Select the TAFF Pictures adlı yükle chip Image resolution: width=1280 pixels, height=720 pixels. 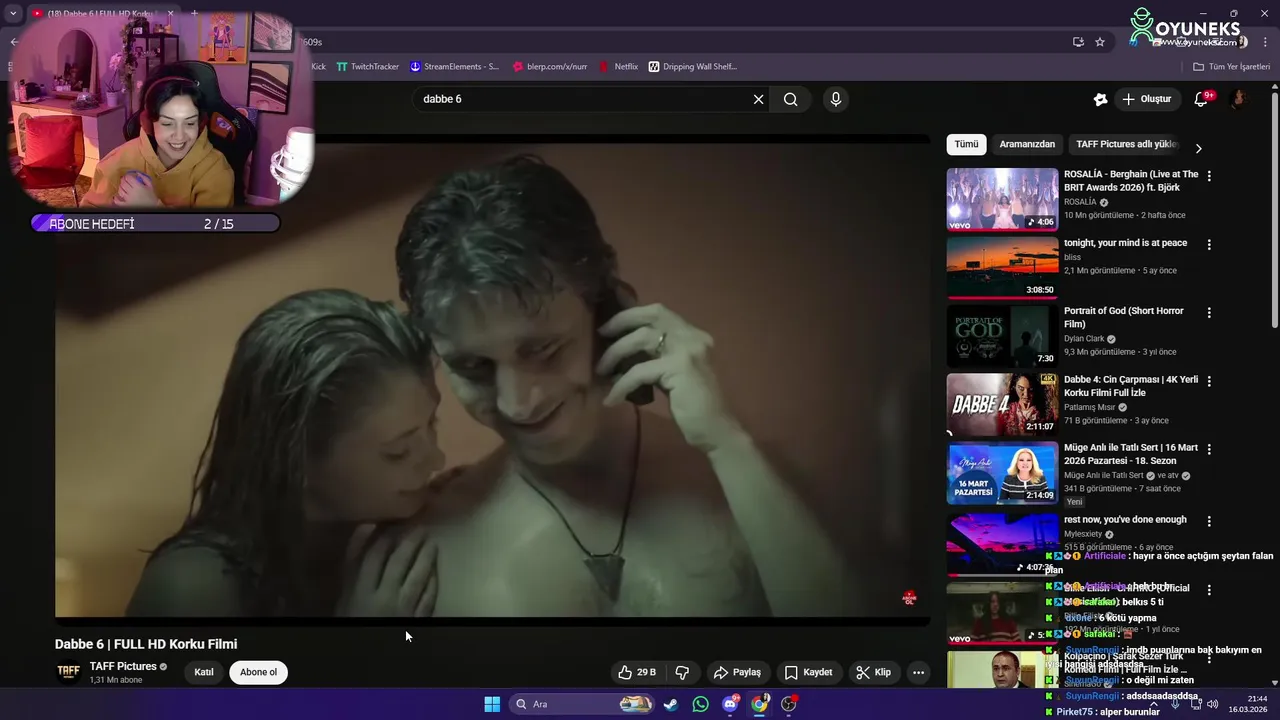click(x=1127, y=144)
